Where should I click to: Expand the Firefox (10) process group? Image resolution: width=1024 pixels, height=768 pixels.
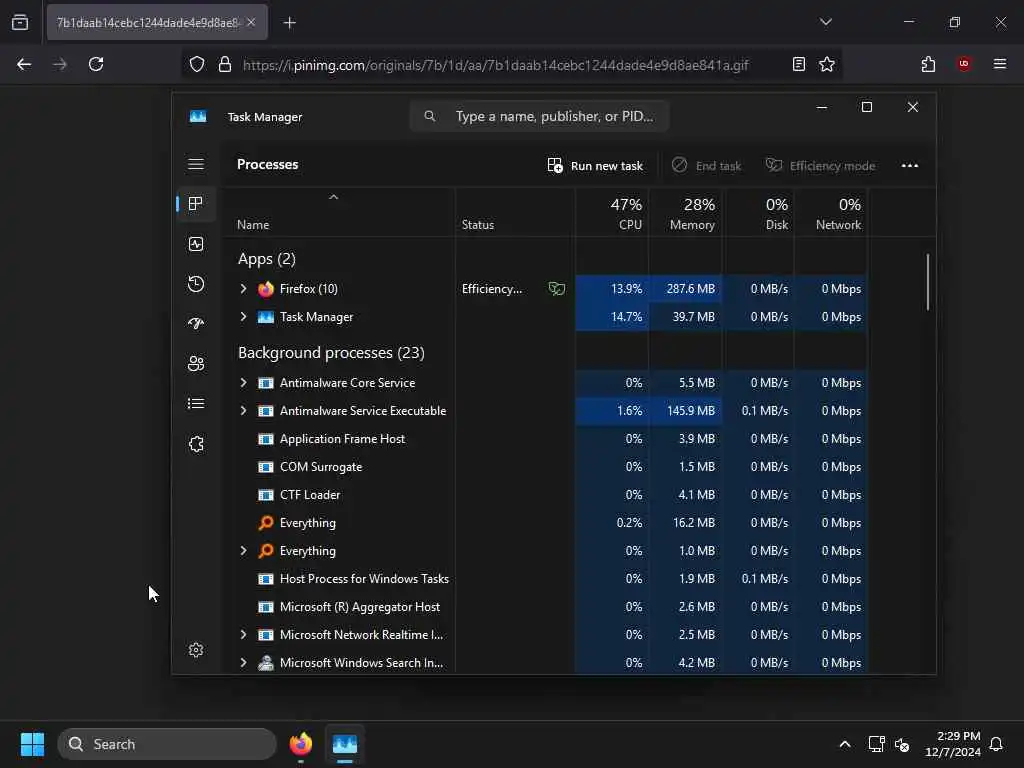244,289
